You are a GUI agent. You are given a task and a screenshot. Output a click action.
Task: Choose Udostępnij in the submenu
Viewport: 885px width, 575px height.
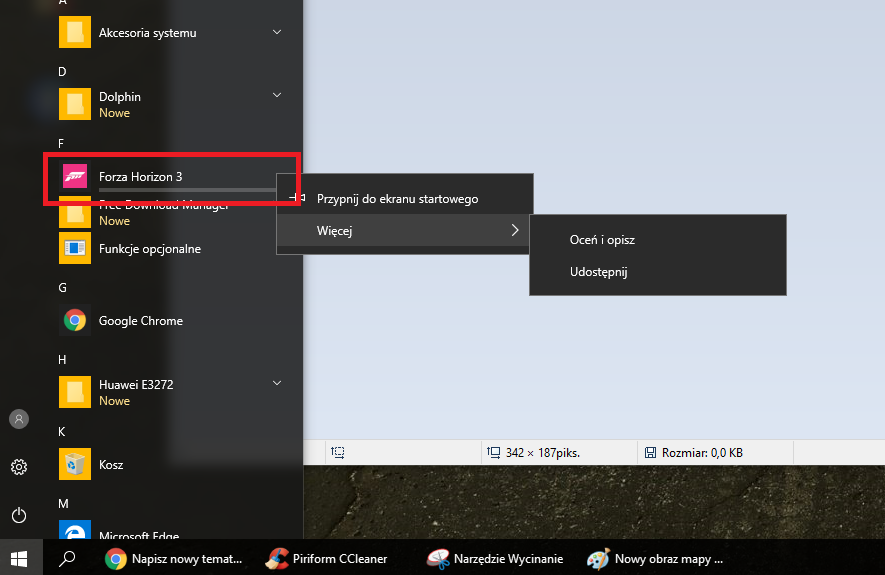(658, 272)
